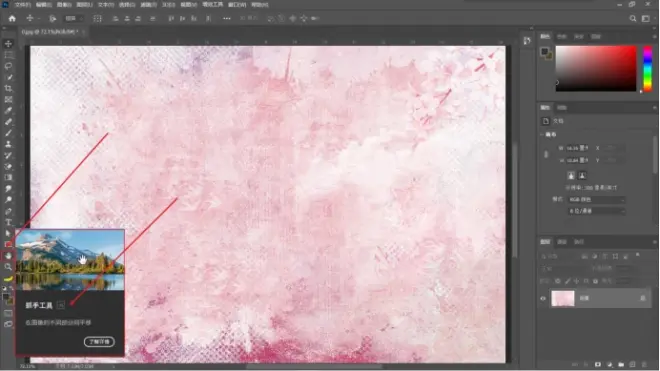Click the canvas width W input field

[577, 148]
